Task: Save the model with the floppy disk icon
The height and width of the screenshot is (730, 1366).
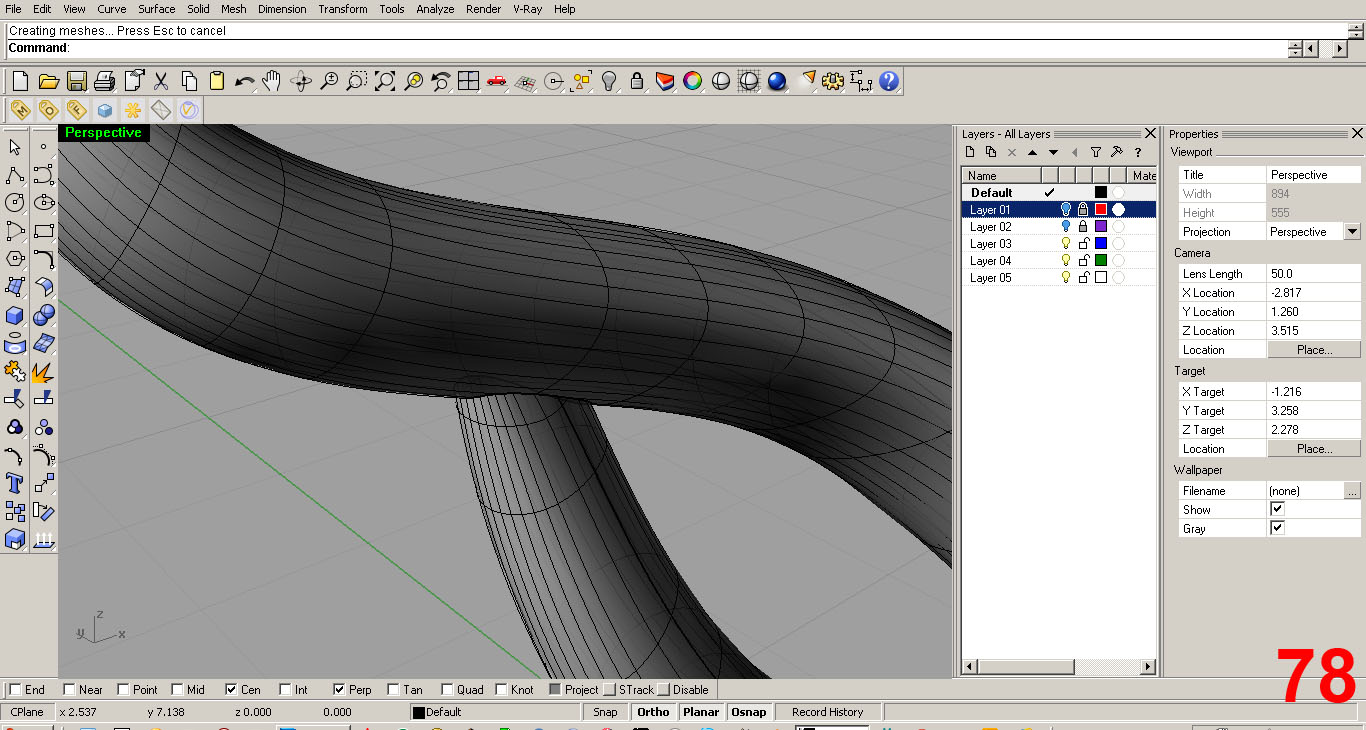Action: [x=76, y=81]
